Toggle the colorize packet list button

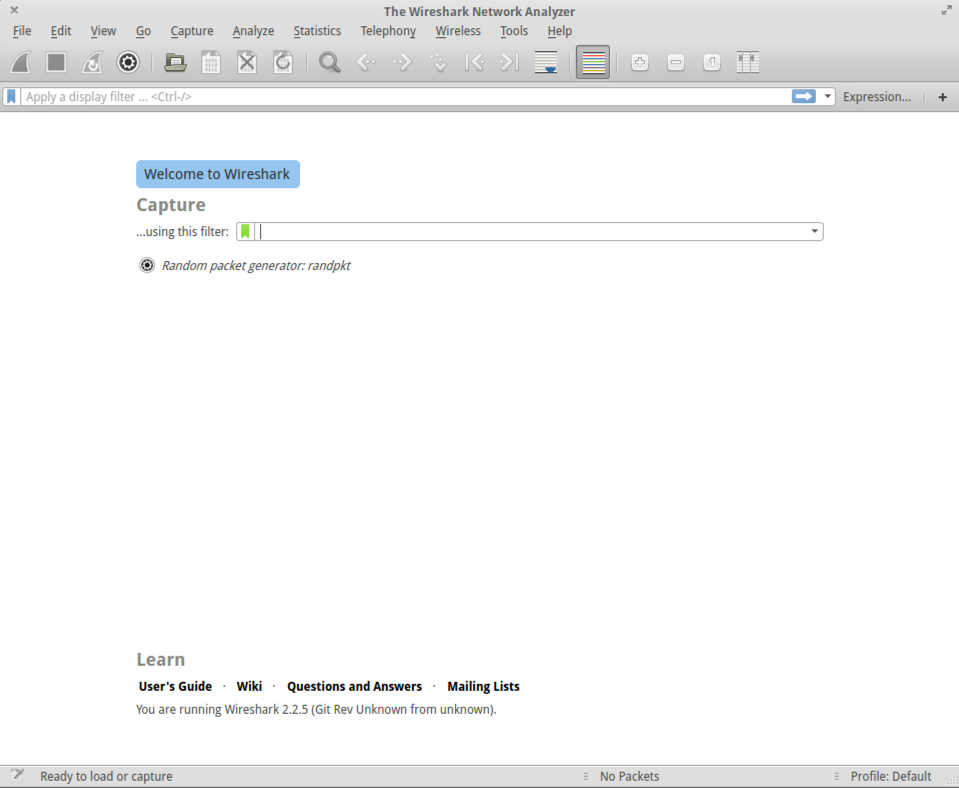point(593,62)
